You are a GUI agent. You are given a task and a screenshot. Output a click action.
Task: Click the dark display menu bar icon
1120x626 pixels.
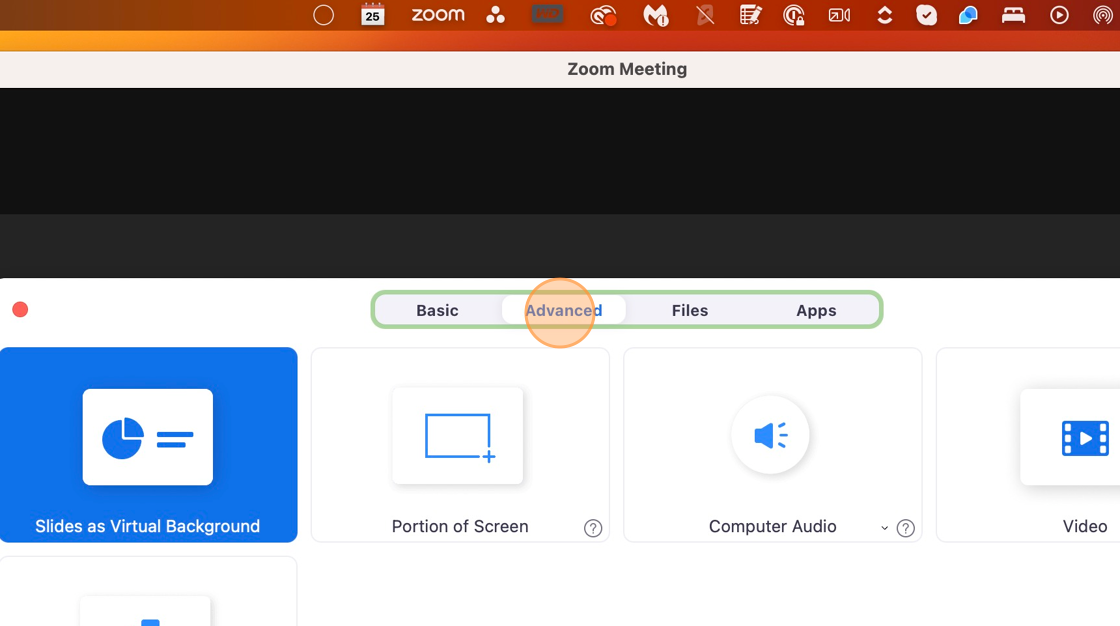coord(547,14)
